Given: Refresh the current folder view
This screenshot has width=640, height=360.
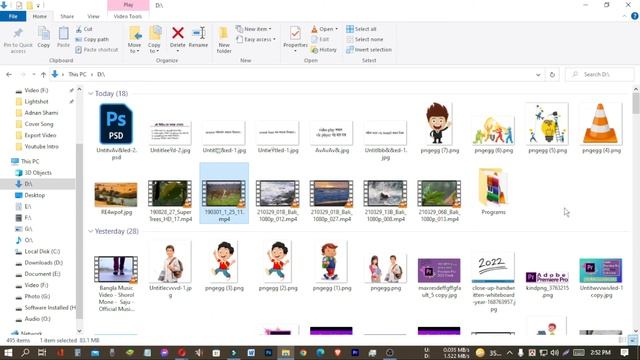Looking at the screenshot, I should click(x=552, y=75).
